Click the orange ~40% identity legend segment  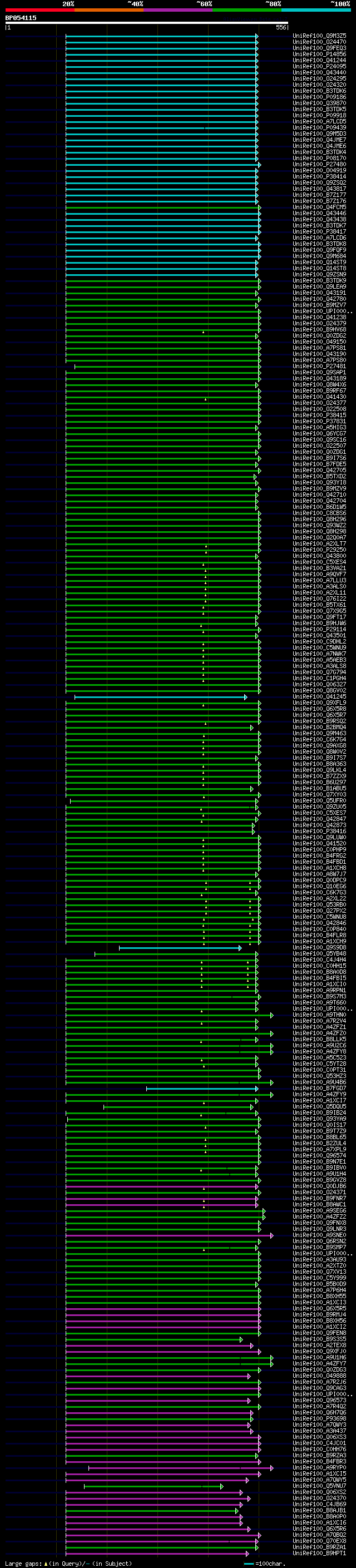coord(109,10)
